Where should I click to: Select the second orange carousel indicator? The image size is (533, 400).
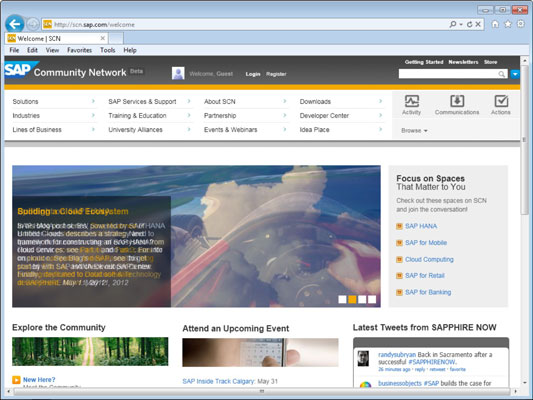point(353,299)
